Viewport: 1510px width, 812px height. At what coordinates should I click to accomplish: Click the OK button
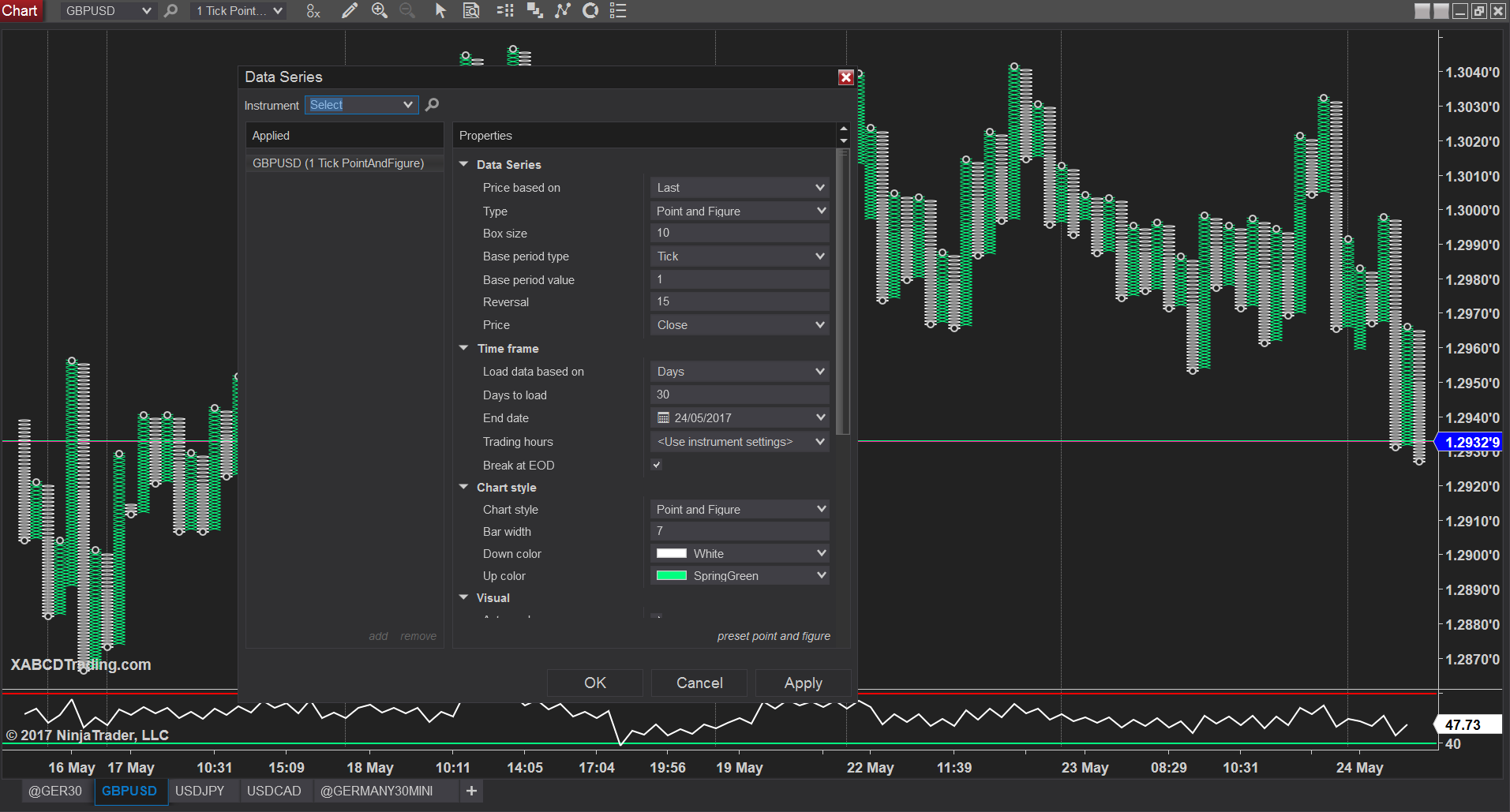(x=595, y=683)
